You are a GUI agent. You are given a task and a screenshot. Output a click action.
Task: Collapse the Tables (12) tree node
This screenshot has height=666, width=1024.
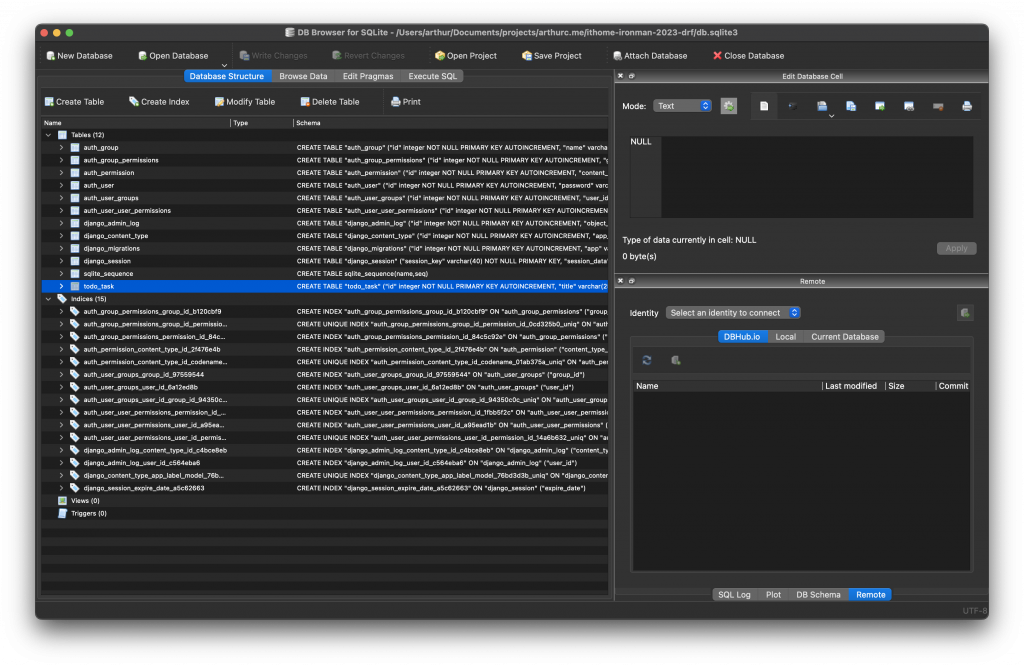(x=48, y=135)
